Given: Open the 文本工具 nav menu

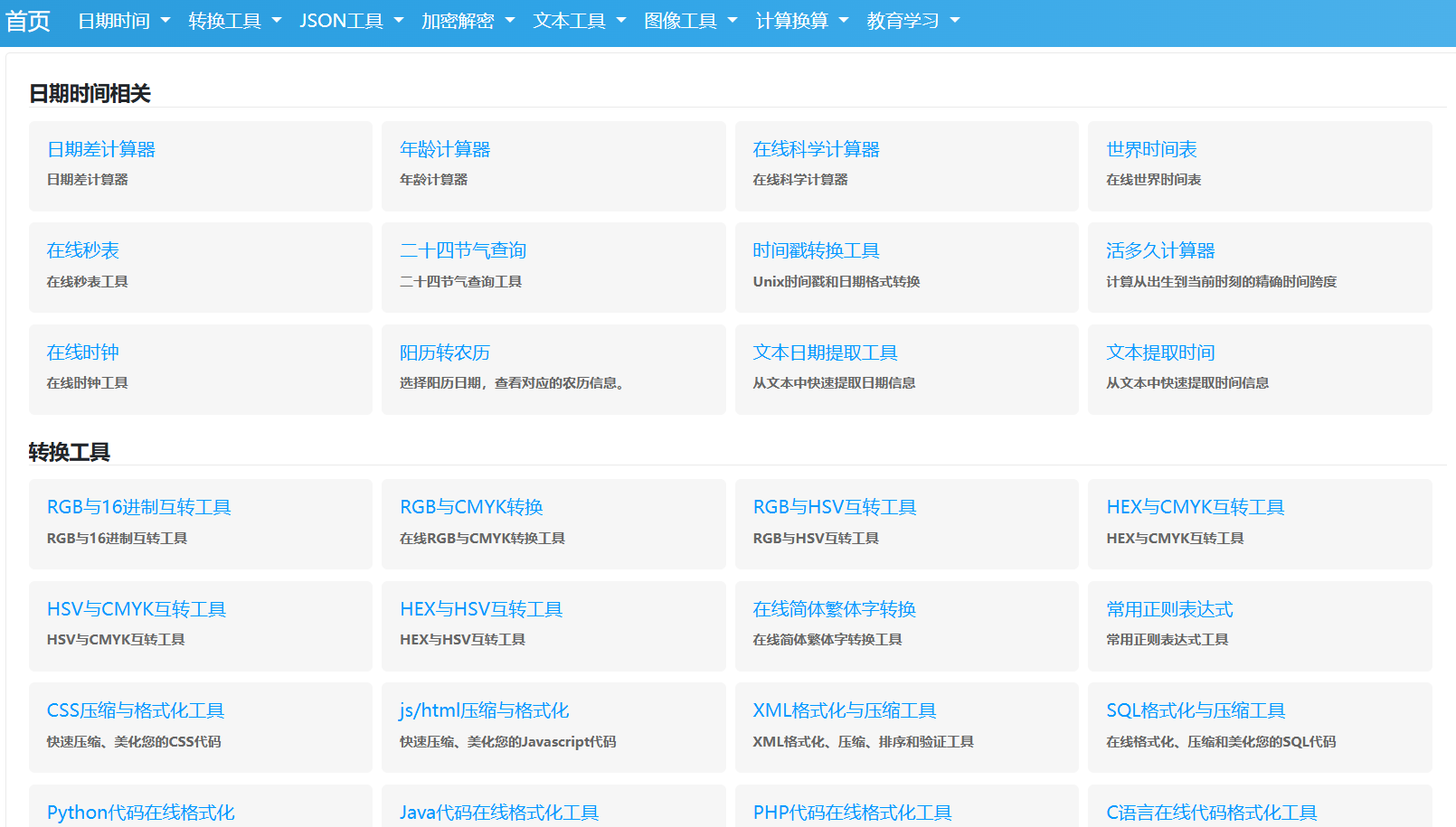Looking at the screenshot, I should [x=578, y=21].
